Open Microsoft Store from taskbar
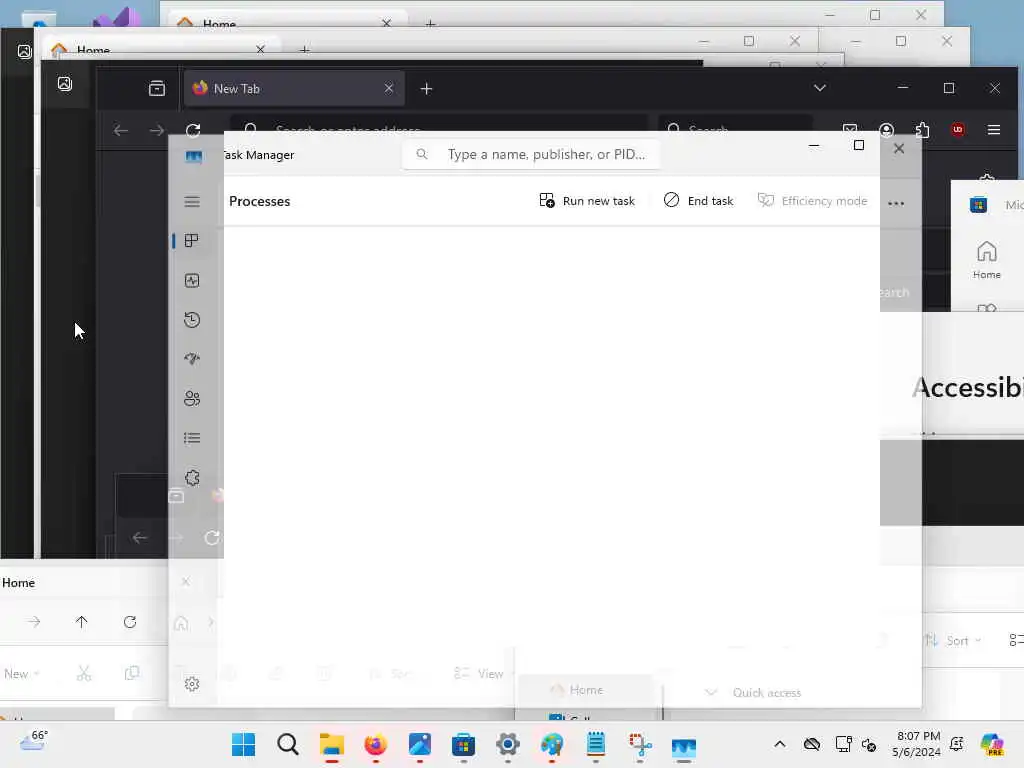The height and width of the screenshot is (768, 1024). tap(464, 744)
